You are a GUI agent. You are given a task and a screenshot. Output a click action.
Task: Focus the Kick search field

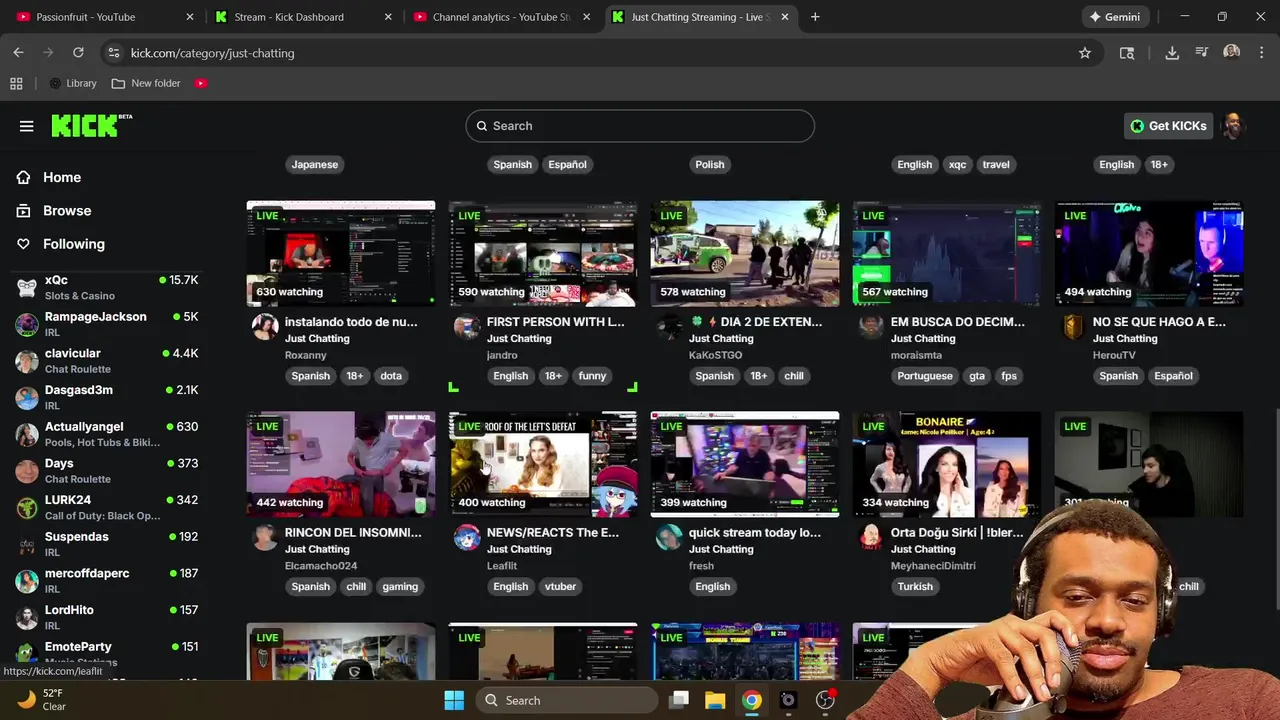coord(640,126)
